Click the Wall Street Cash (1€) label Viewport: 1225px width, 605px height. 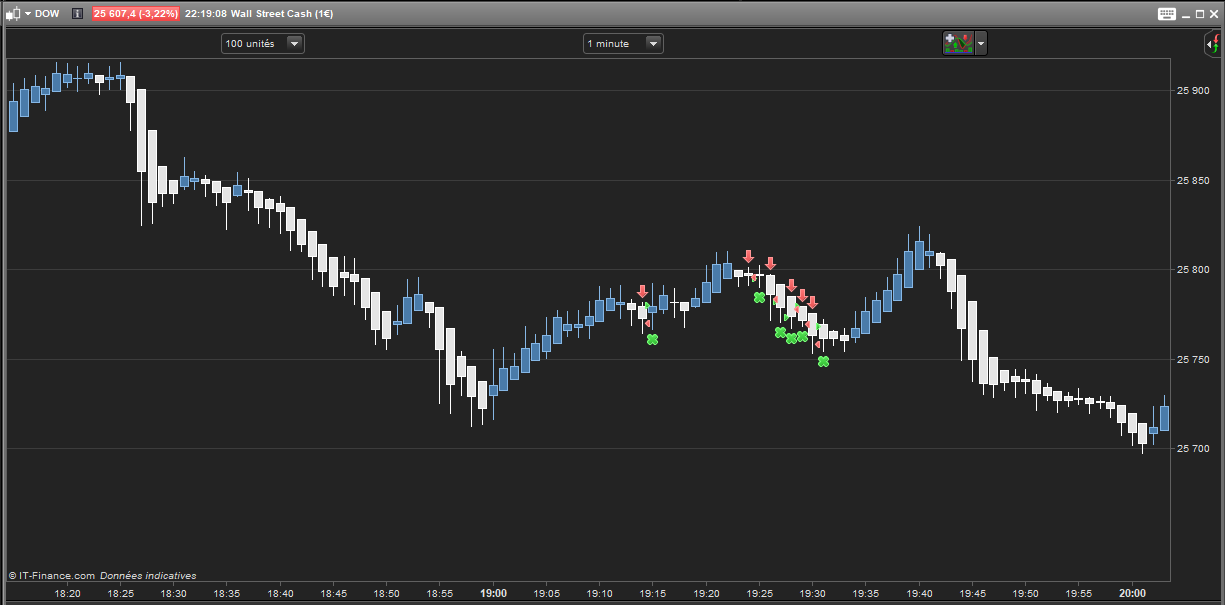[282, 14]
